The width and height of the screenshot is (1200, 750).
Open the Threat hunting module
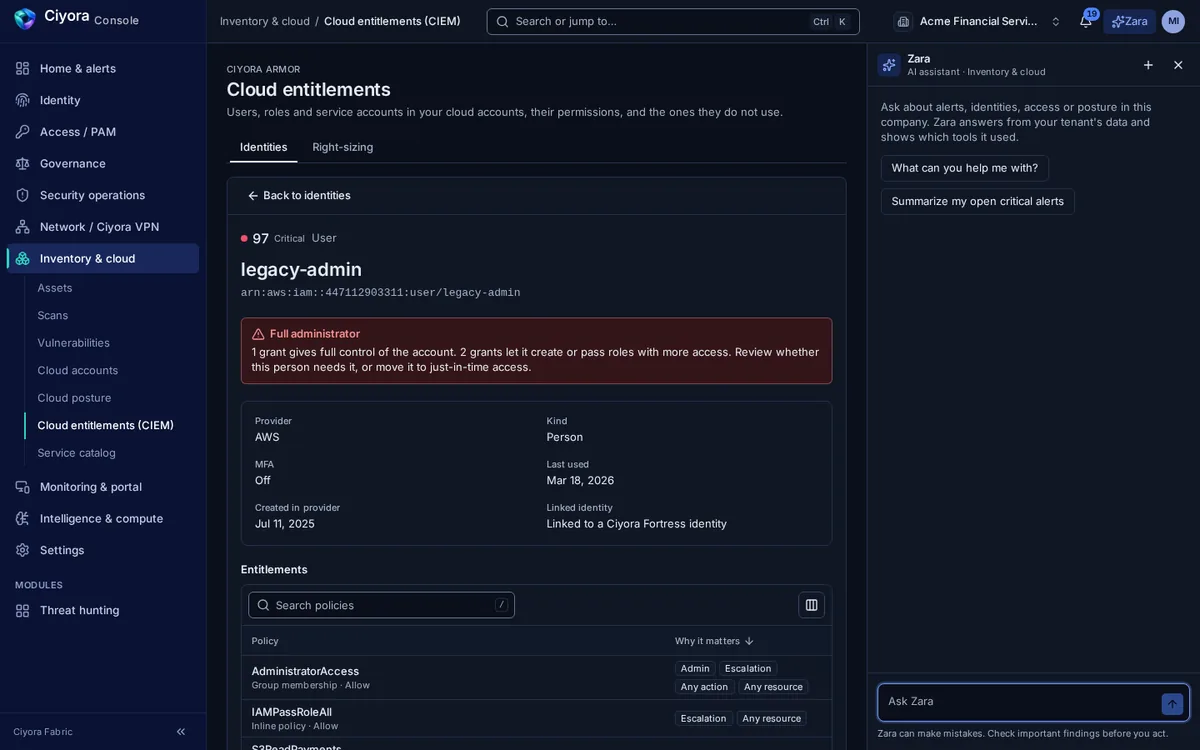103,610
